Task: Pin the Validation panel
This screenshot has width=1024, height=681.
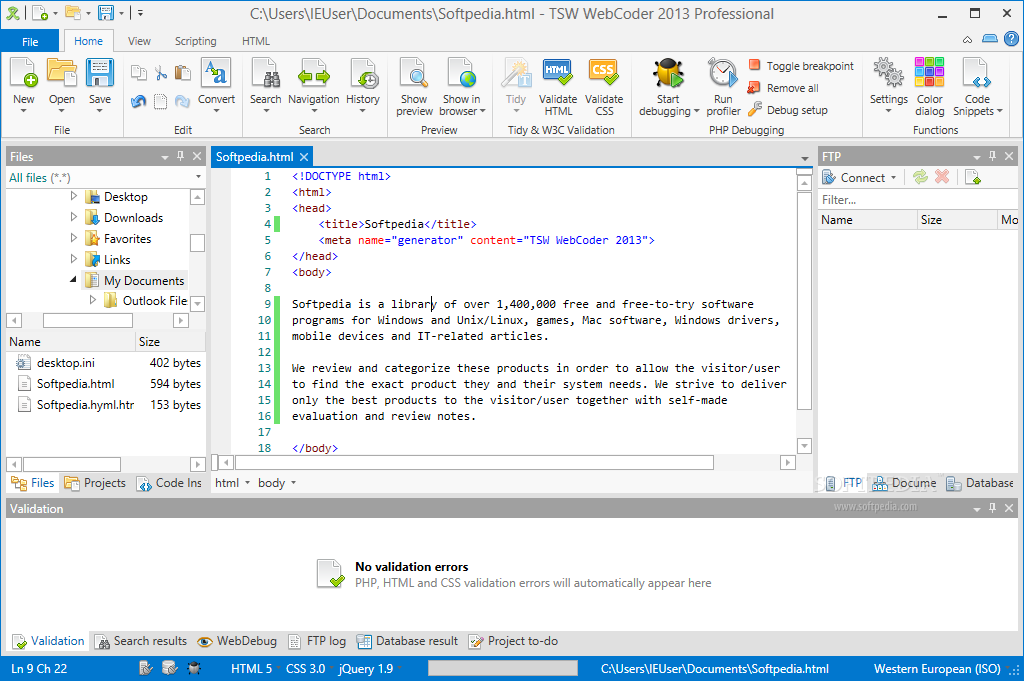Action: (993, 508)
